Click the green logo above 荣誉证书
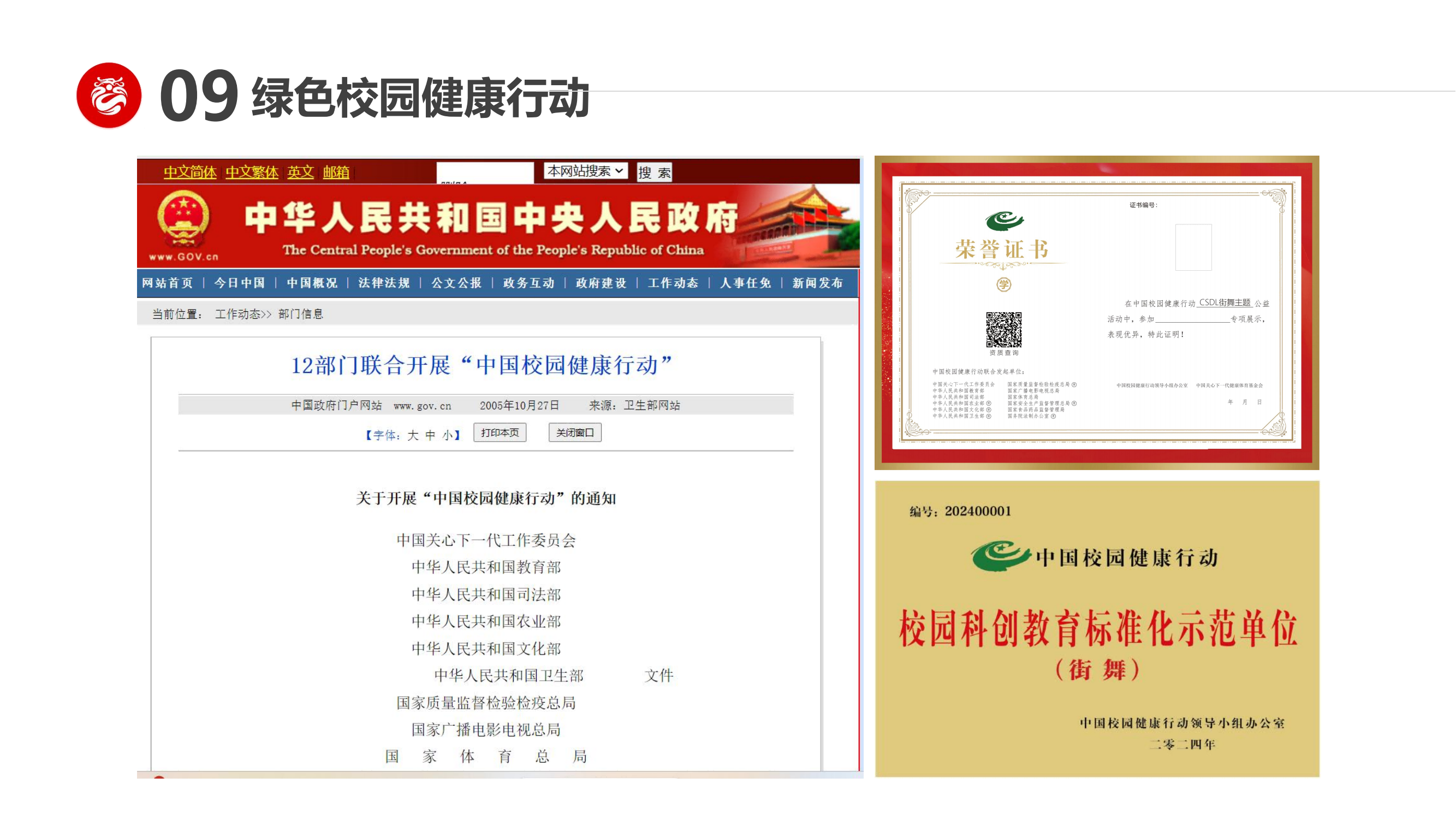1456x819 pixels. [x=1004, y=221]
